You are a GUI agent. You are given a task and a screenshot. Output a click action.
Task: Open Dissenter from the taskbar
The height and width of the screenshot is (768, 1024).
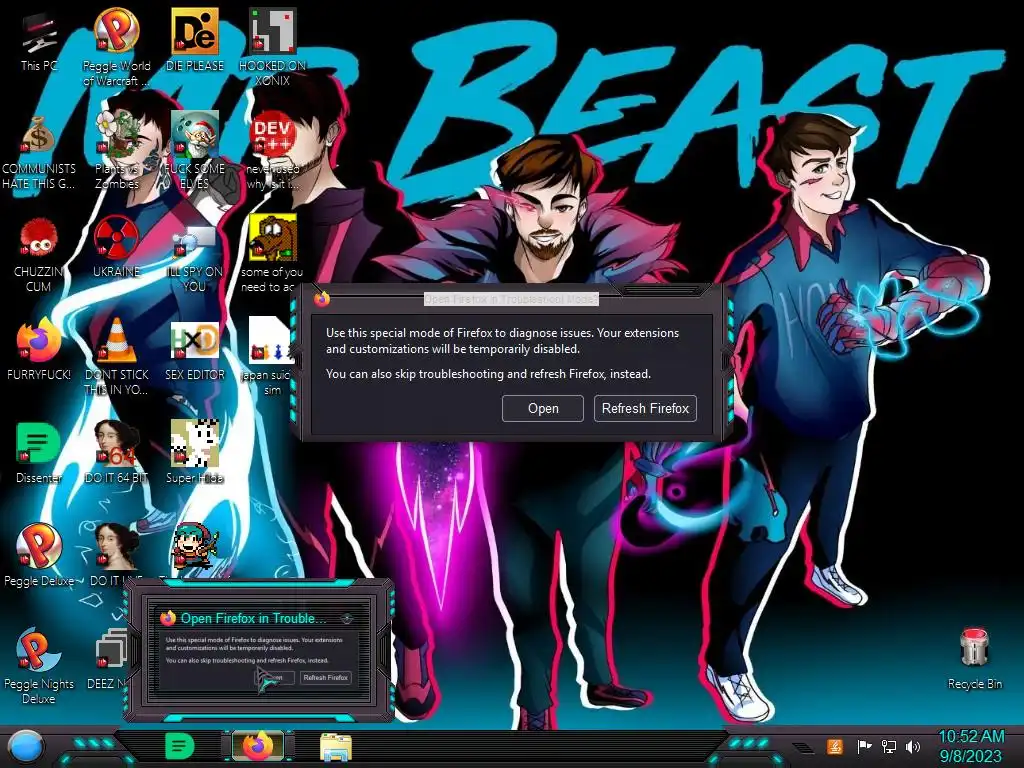tap(180, 746)
